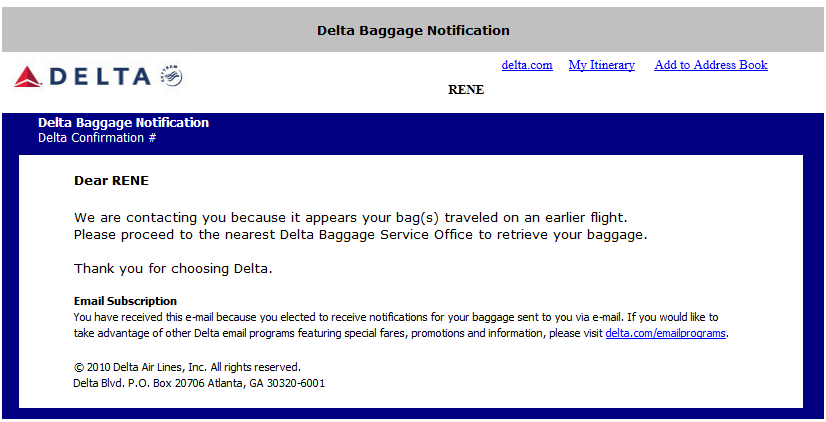Click the red Delta triangle logo

[x=27, y=77]
